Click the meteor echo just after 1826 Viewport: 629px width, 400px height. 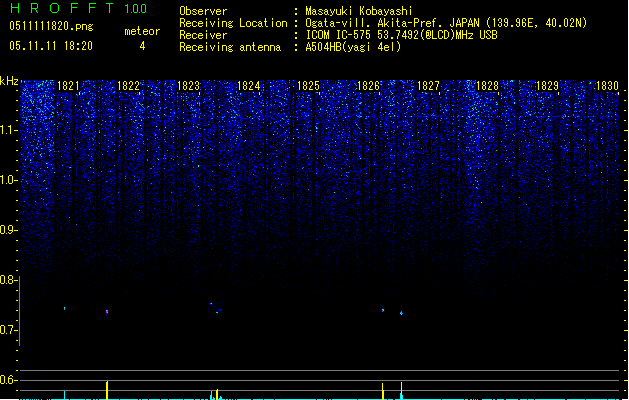click(x=383, y=310)
